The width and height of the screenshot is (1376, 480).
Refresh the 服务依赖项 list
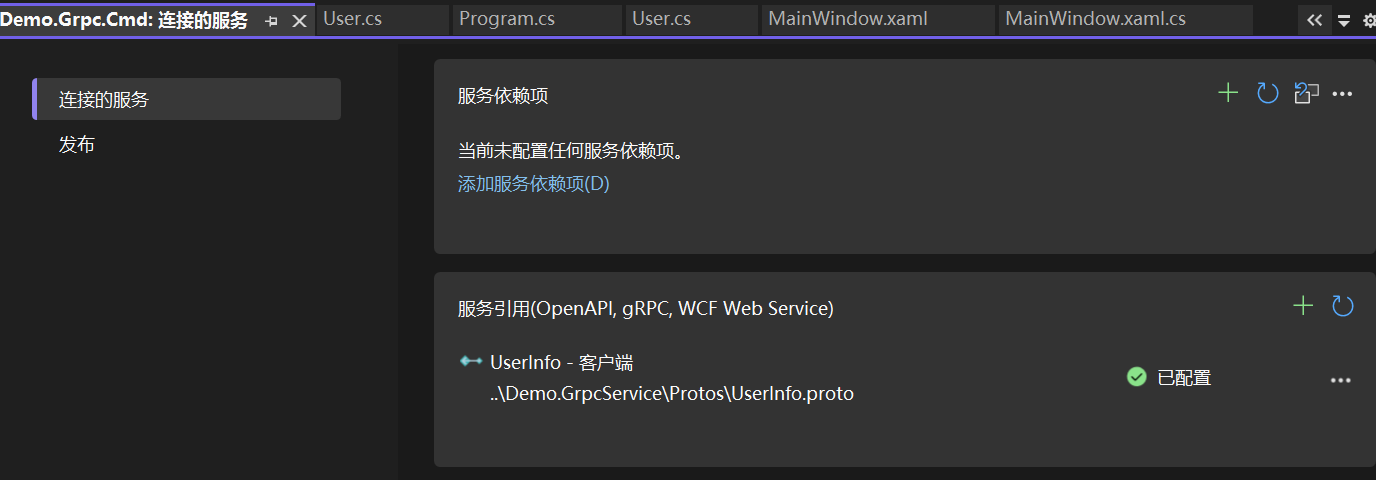tap(1267, 93)
